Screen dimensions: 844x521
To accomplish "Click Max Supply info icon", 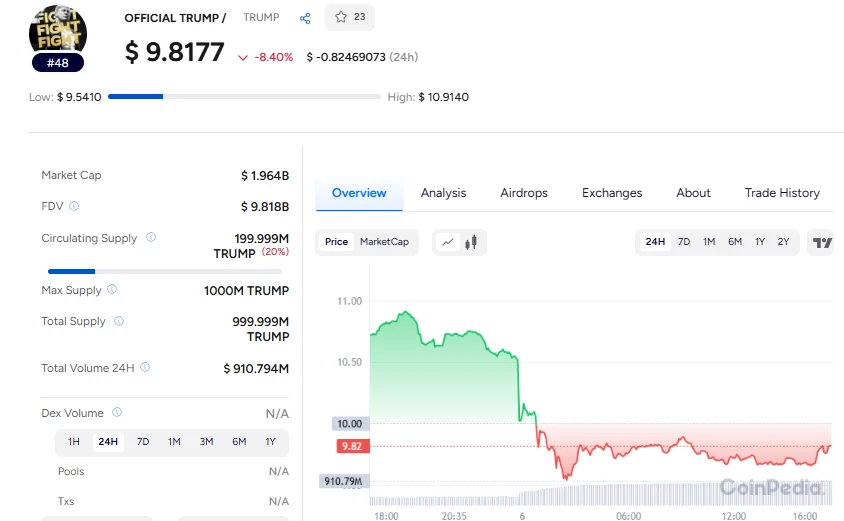I will 112,290.
